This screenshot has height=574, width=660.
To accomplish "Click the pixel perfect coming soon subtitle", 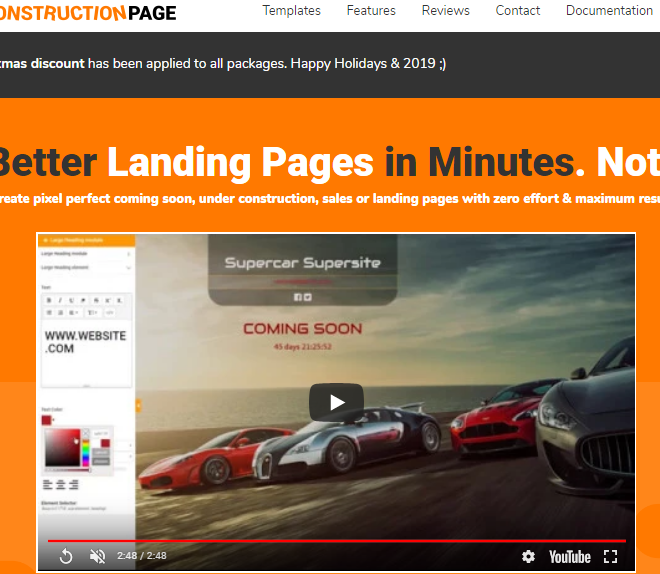I will [330, 199].
